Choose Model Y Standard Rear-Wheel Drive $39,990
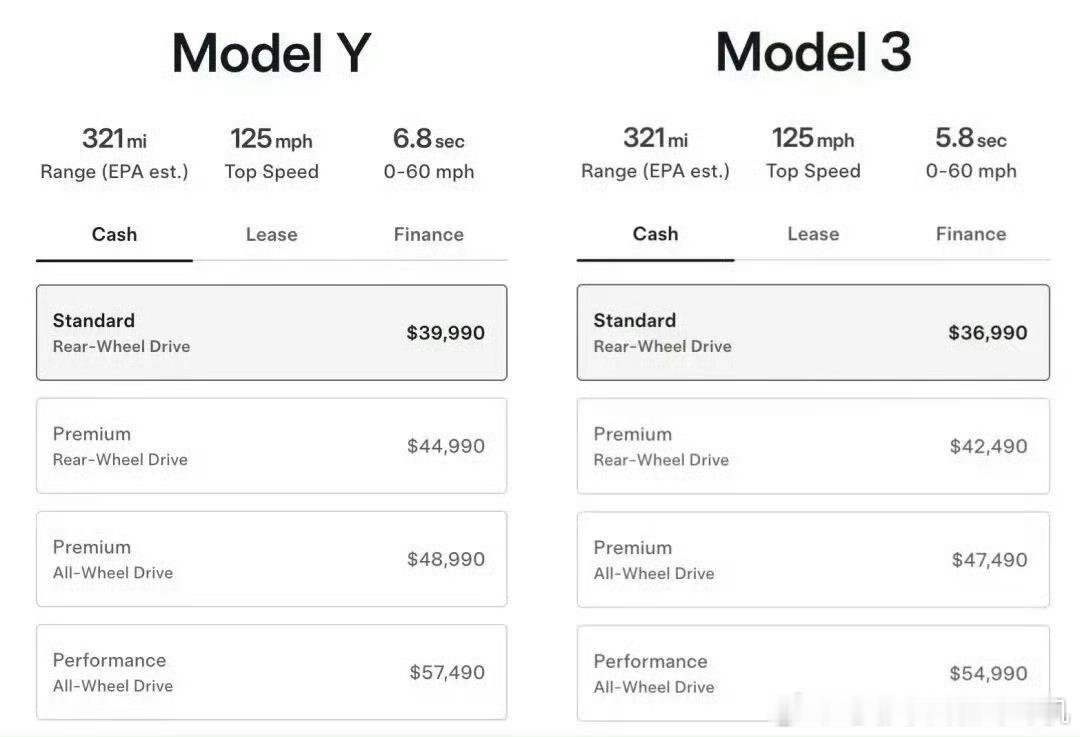The width and height of the screenshot is (1080, 737). [x=271, y=333]
